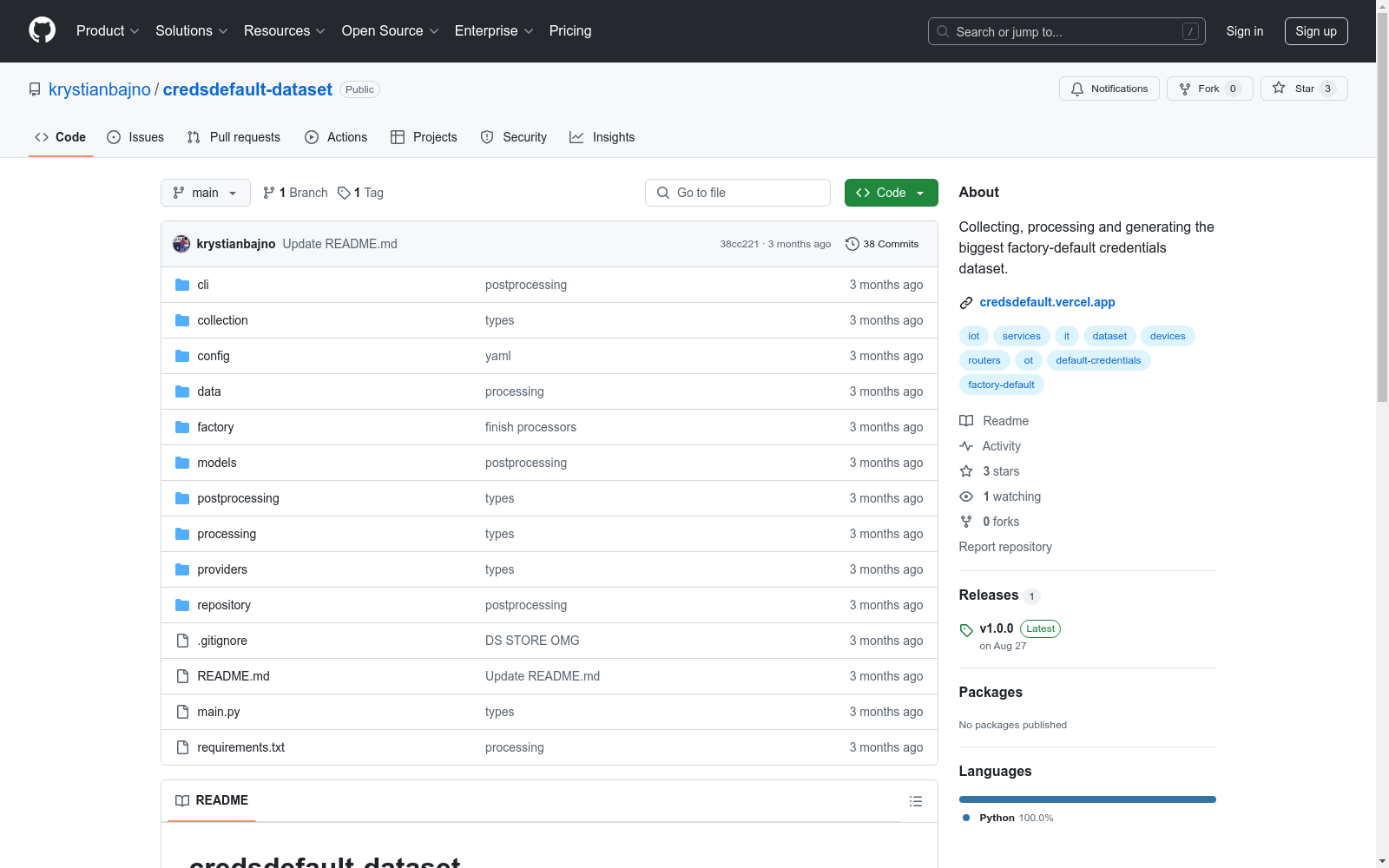This screenshot has height=868, width=1389.
Task: Open the Projects tab
Action: coord(424,137)
